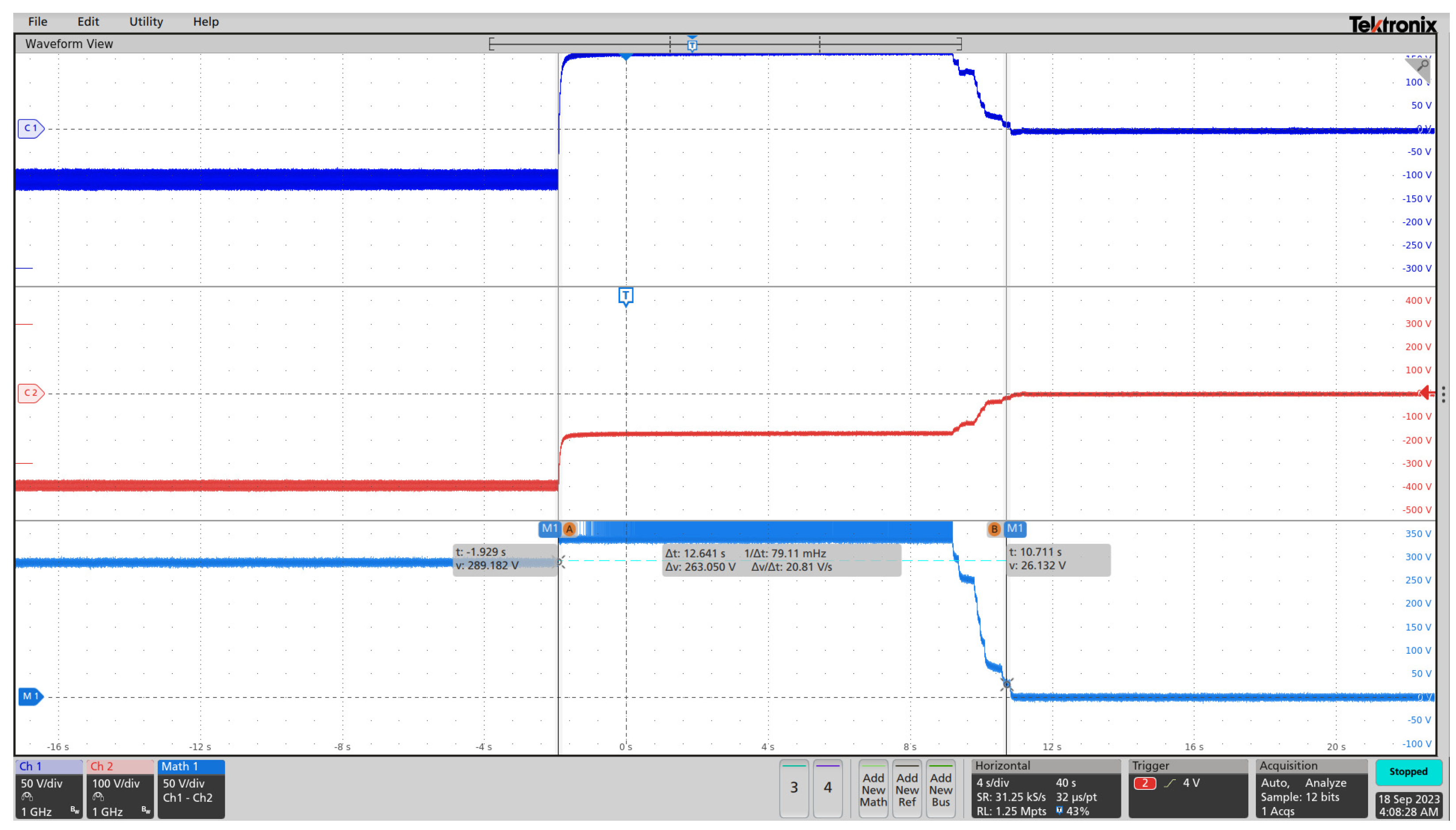Click the C2 channel ground handle
The width and height of the screenshot is (1456, 830).
tap(30, 393)
